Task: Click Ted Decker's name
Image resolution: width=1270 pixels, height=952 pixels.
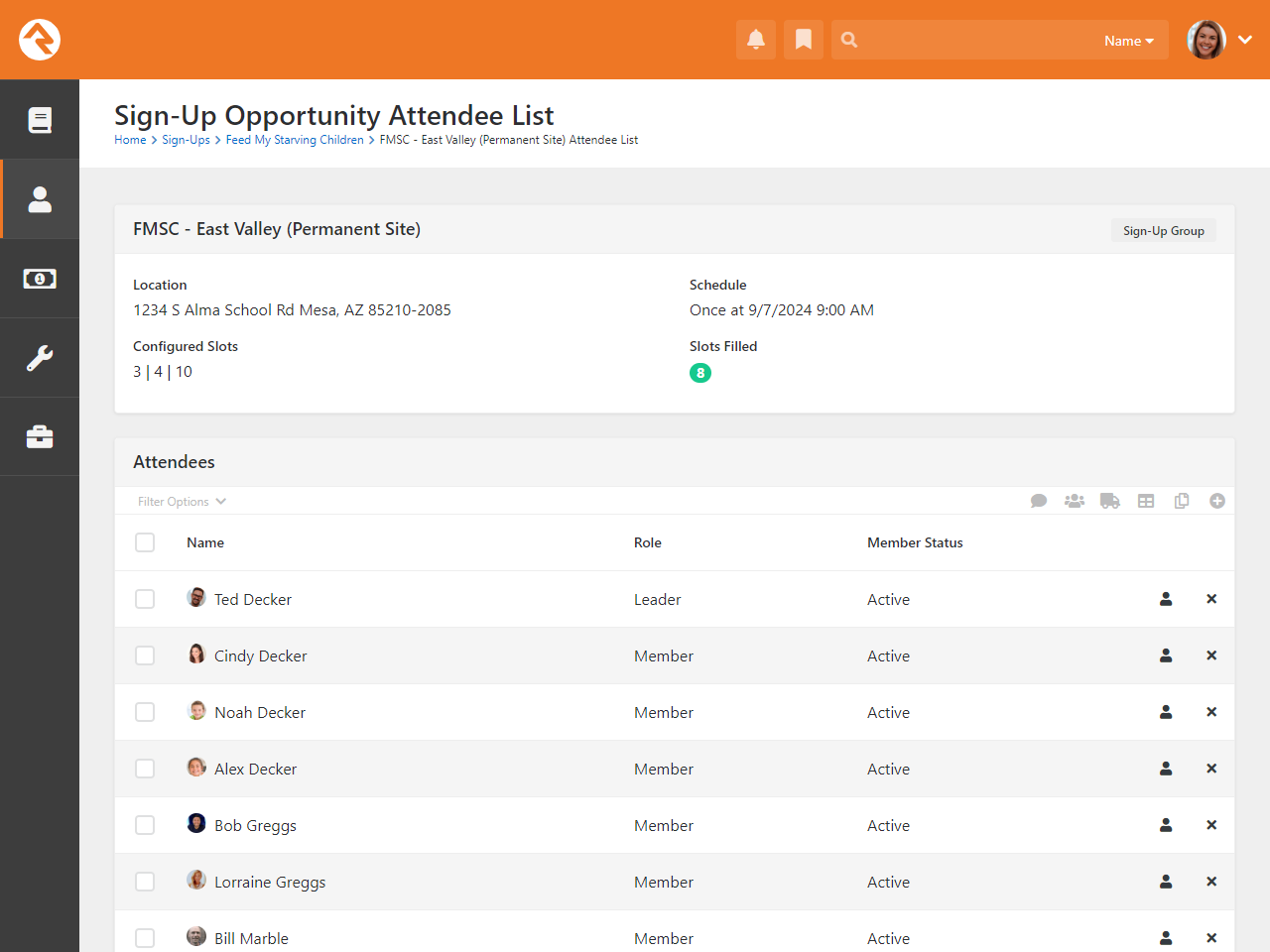Action: [253, 599]
